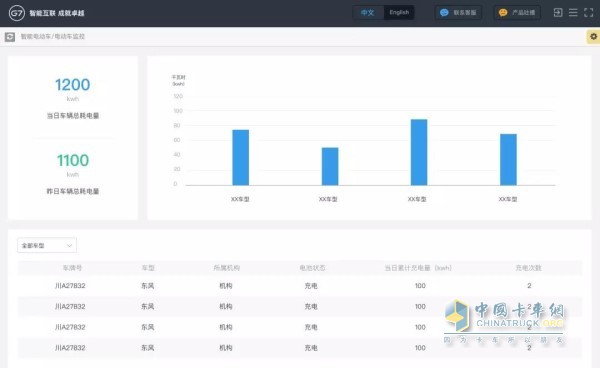Click the 智能电动车/电动车监控 breadcrumb

click(x=52, y=36)
